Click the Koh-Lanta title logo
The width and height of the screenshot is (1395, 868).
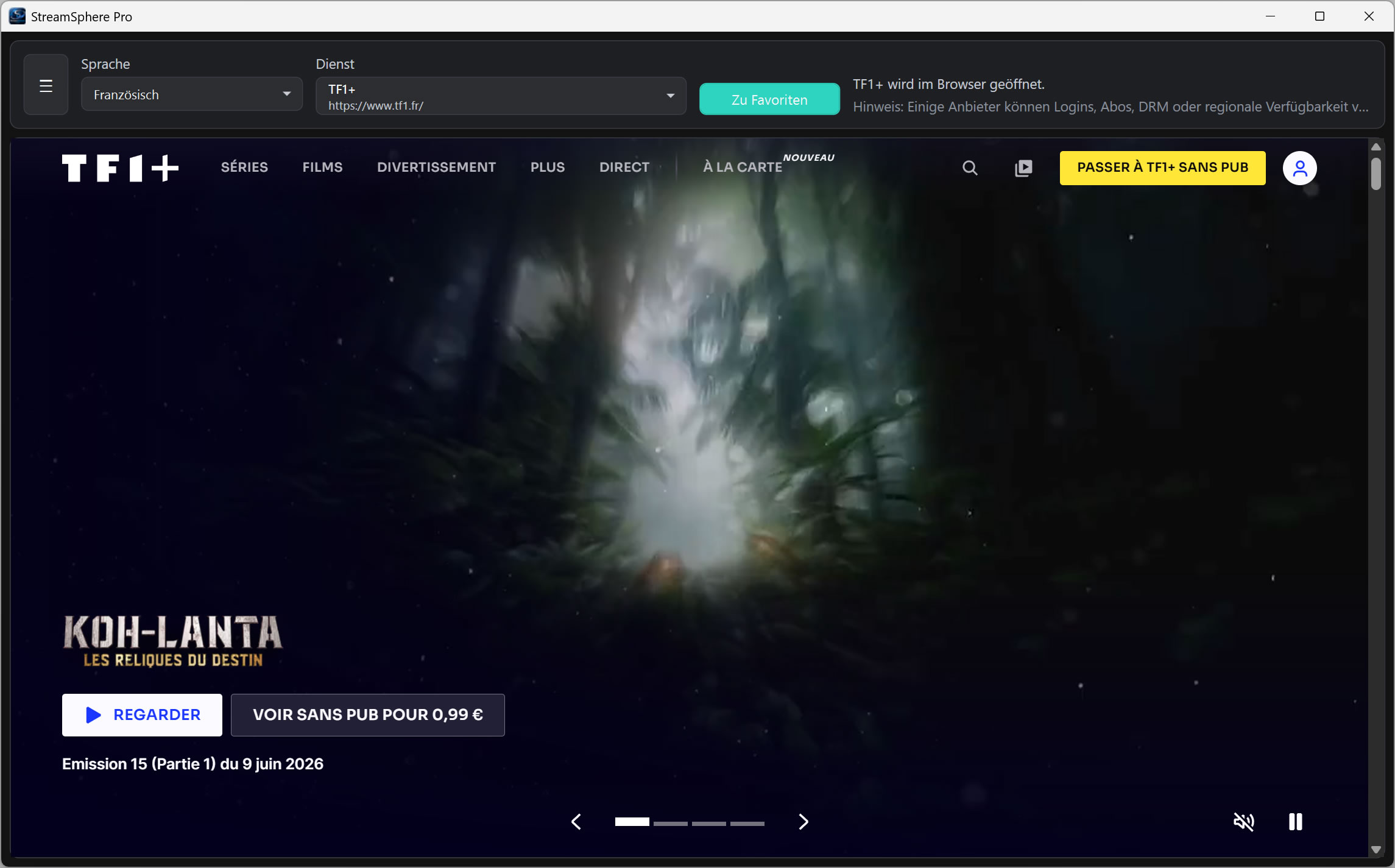tap(173, 641)
